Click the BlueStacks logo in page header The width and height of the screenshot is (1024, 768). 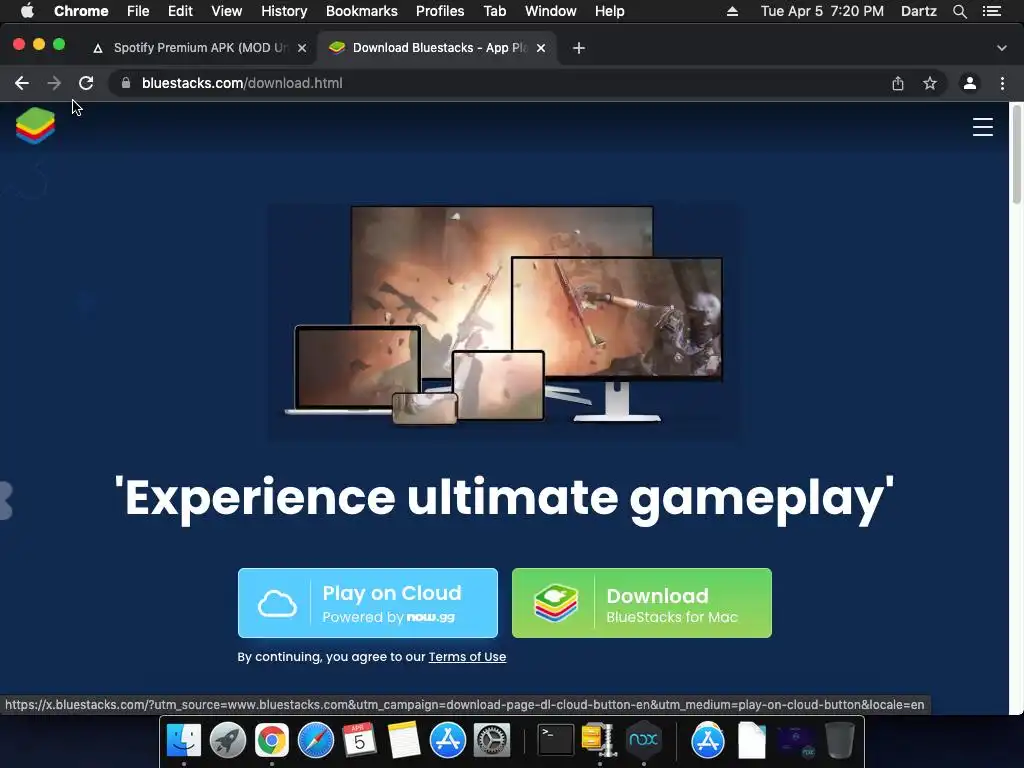pos(35,125)
